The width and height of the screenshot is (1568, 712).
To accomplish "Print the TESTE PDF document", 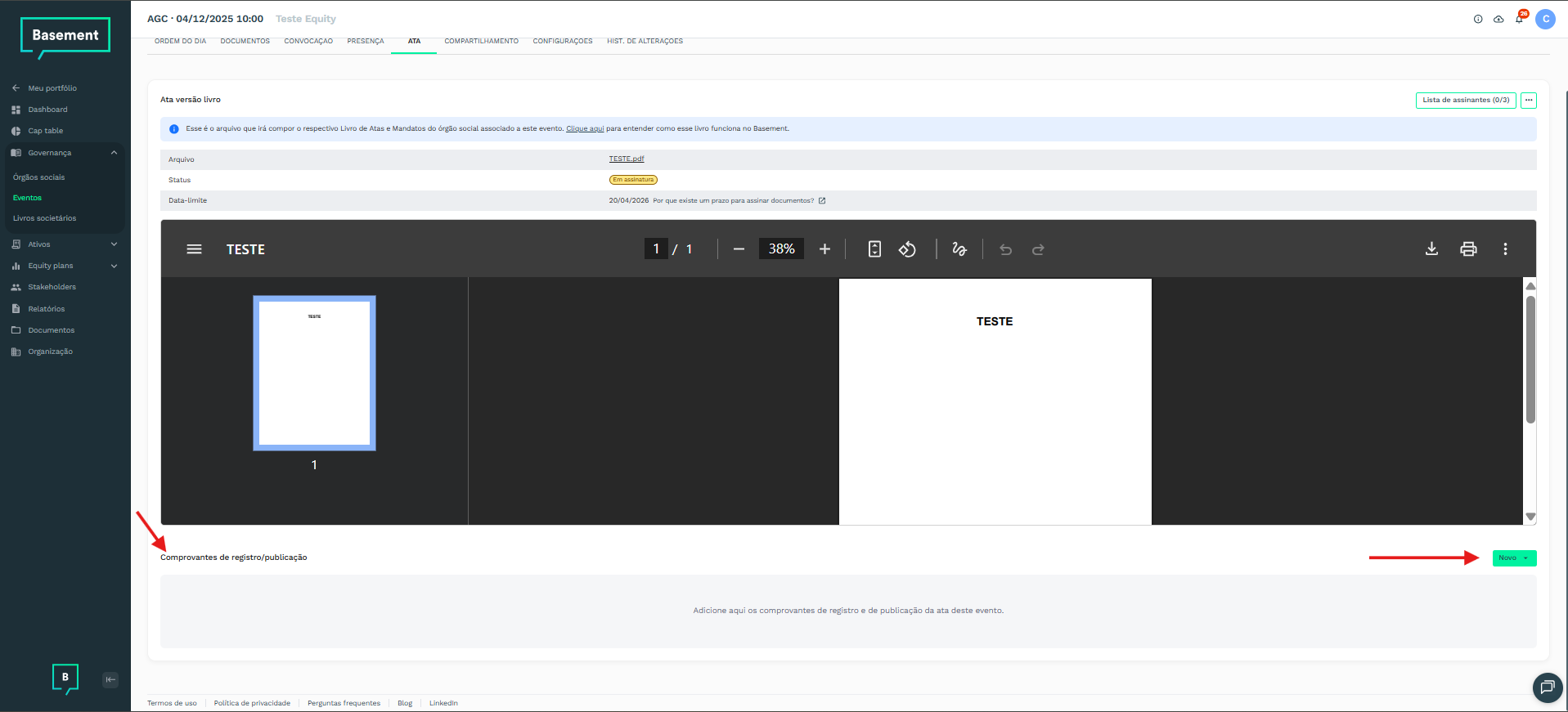I will tap(1468, 249).
